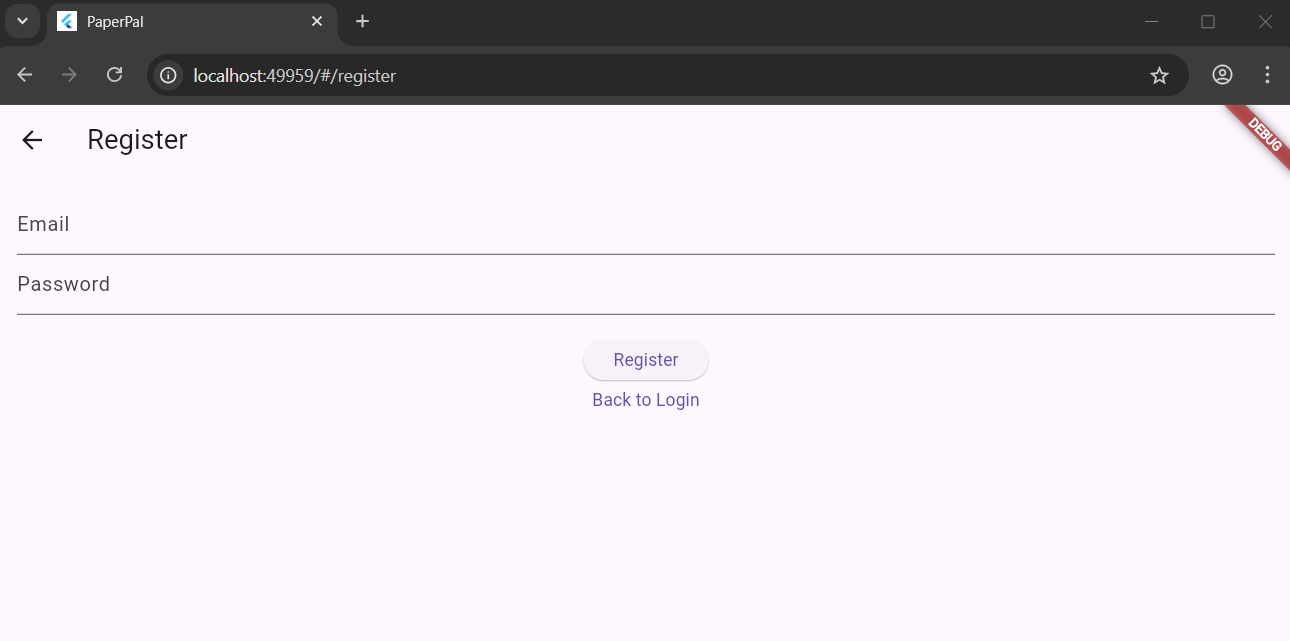View site information for localhost
Screen dimensions: 1290x641
click(x=168, y=75)
